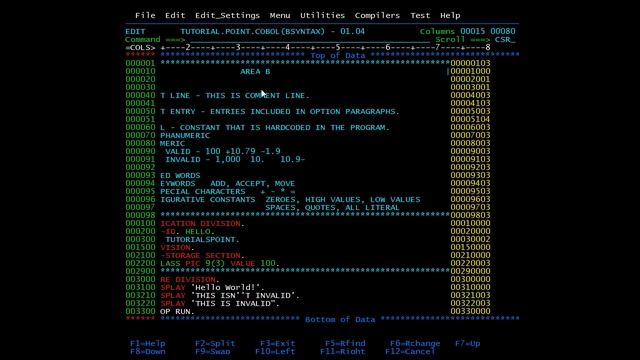The height and width of the screenshot is (360, 640).
Task: Open the Compilers menu
Action: (x=377, y=16)
